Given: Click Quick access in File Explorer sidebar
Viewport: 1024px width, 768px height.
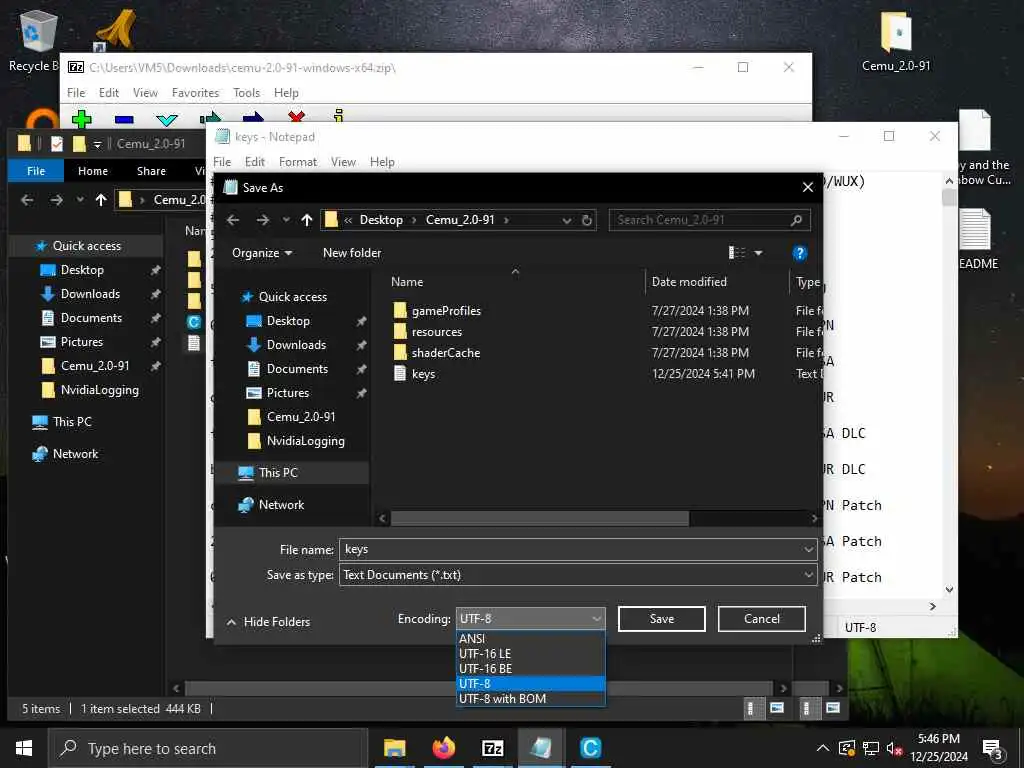Looking at the screenshot, I should pyautogui.click(x=86, y=246).
